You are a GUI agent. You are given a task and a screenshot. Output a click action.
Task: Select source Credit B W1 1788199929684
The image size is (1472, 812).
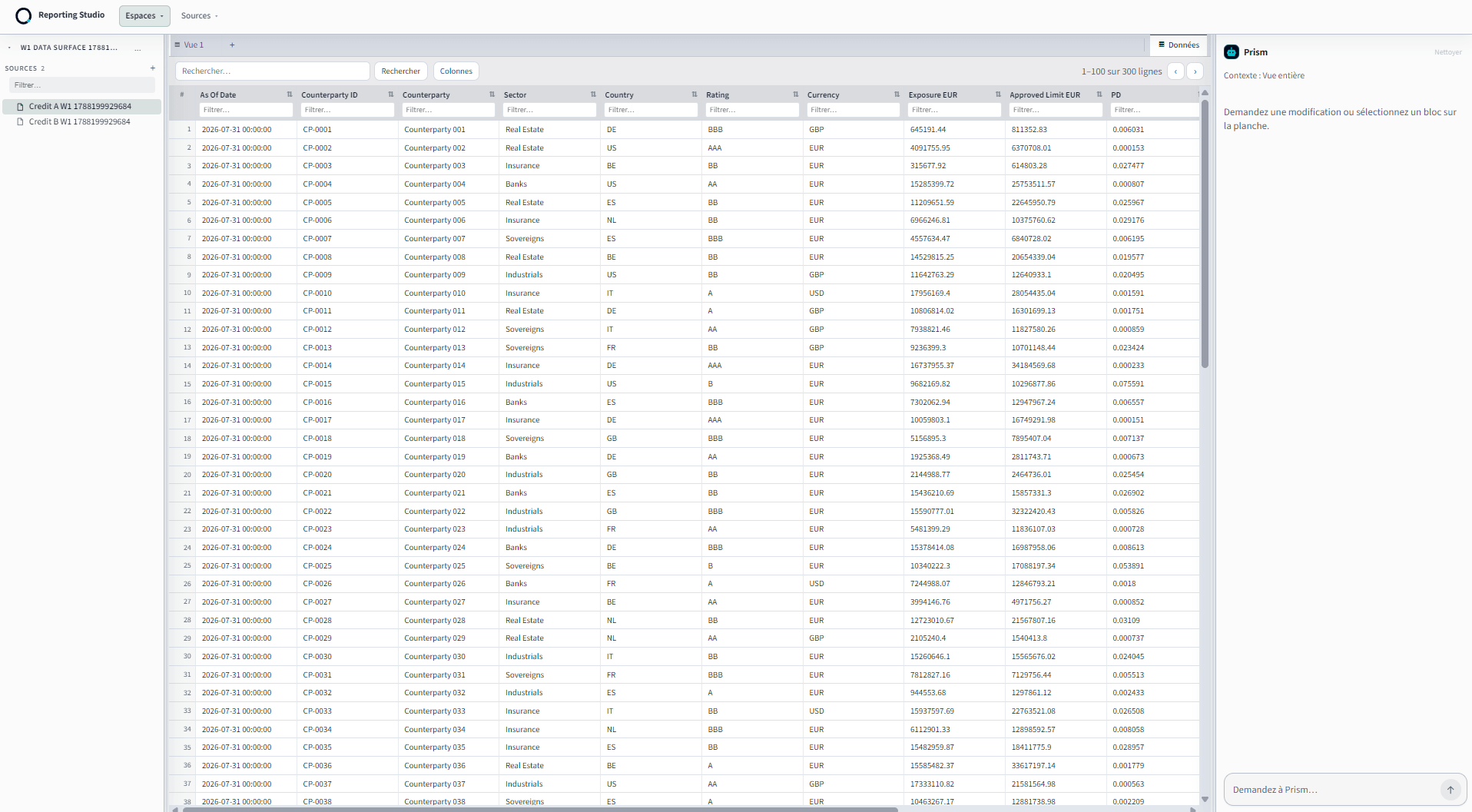coord(81,122)
